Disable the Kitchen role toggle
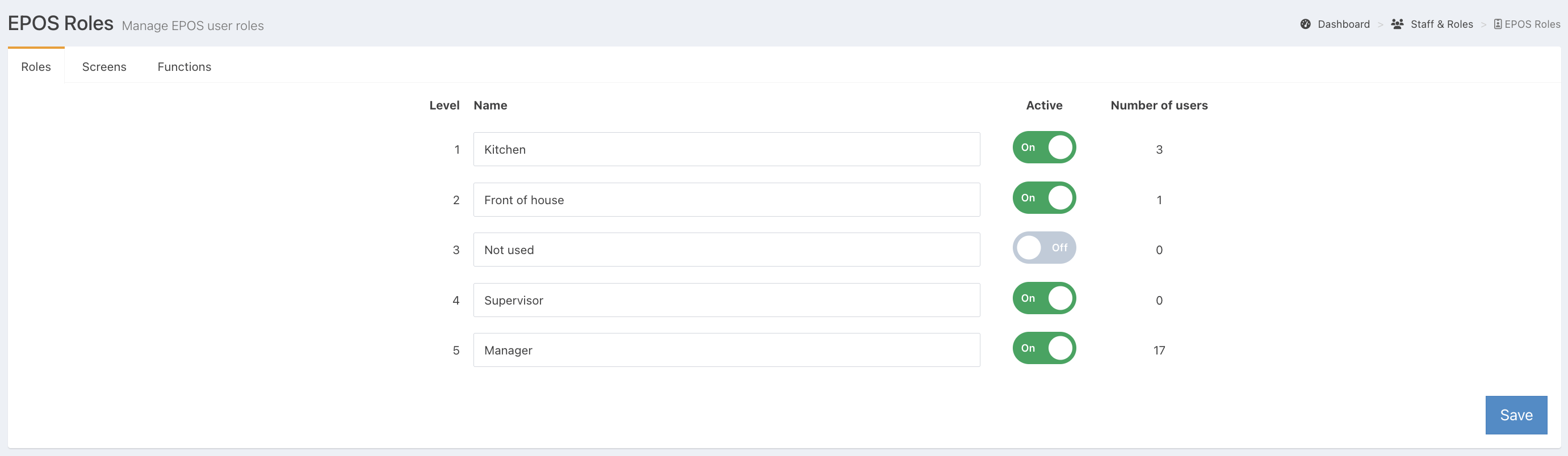This screenshot has width=1568, height=456. [1044, 147]
